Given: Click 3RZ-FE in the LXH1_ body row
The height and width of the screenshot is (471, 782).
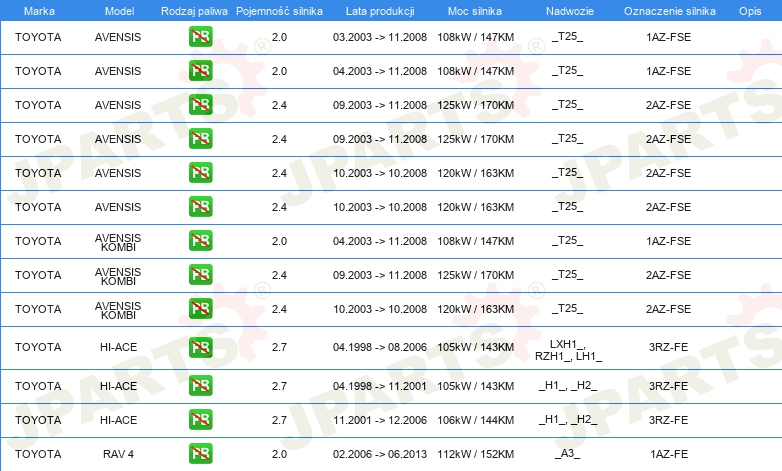Looking at the screenshot, I should click(668, 347).
